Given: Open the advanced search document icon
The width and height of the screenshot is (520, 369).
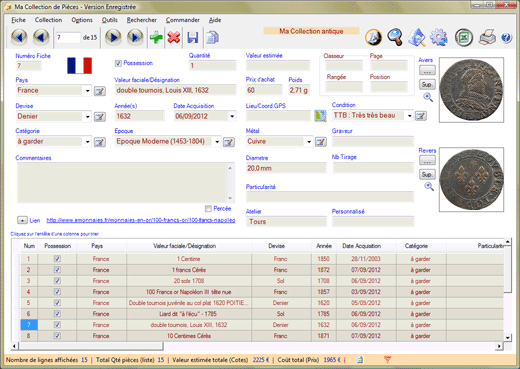Looking at the screenshot, I should click(417, 37).
